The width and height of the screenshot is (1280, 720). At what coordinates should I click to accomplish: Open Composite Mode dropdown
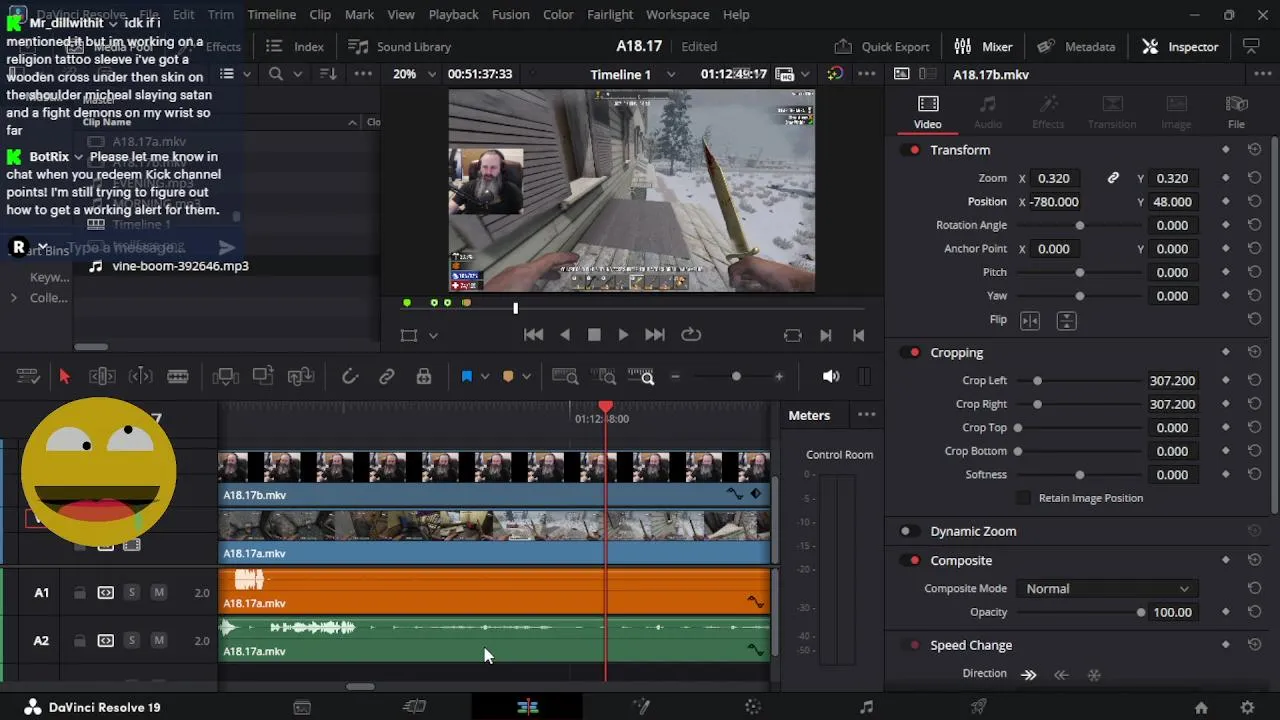click(x=1108, y=589)
